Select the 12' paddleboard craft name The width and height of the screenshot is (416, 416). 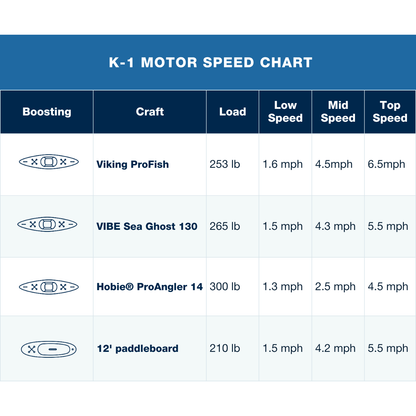click(138, 349)
